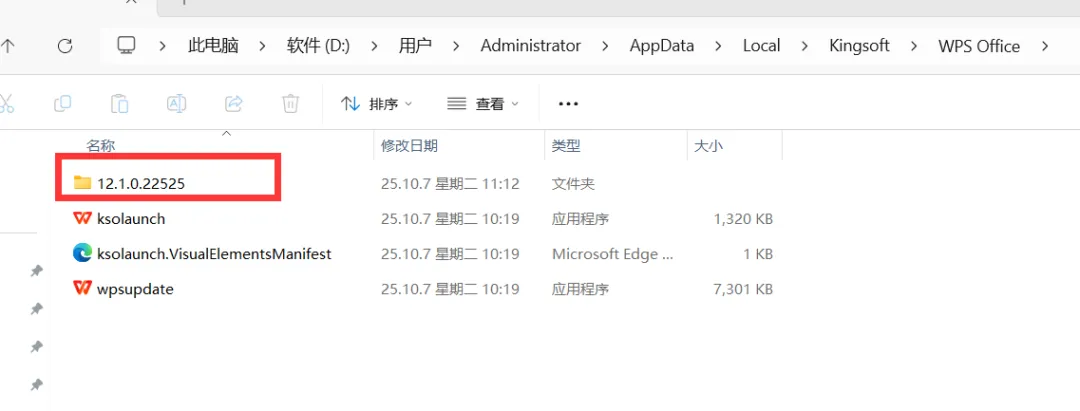1080x411 pixels.
Task: Click the Share icon in toolbar
Action: click(233, 104)
